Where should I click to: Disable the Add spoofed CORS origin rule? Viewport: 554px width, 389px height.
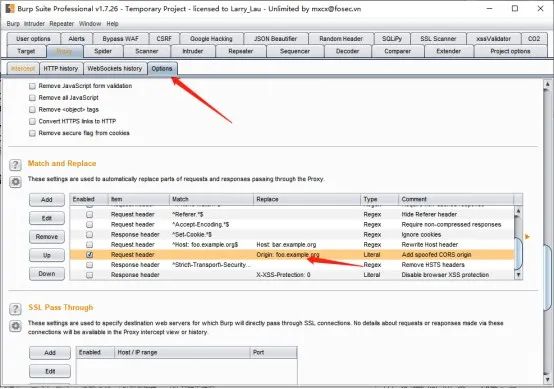pyautogui.click(x=89, y=255)
